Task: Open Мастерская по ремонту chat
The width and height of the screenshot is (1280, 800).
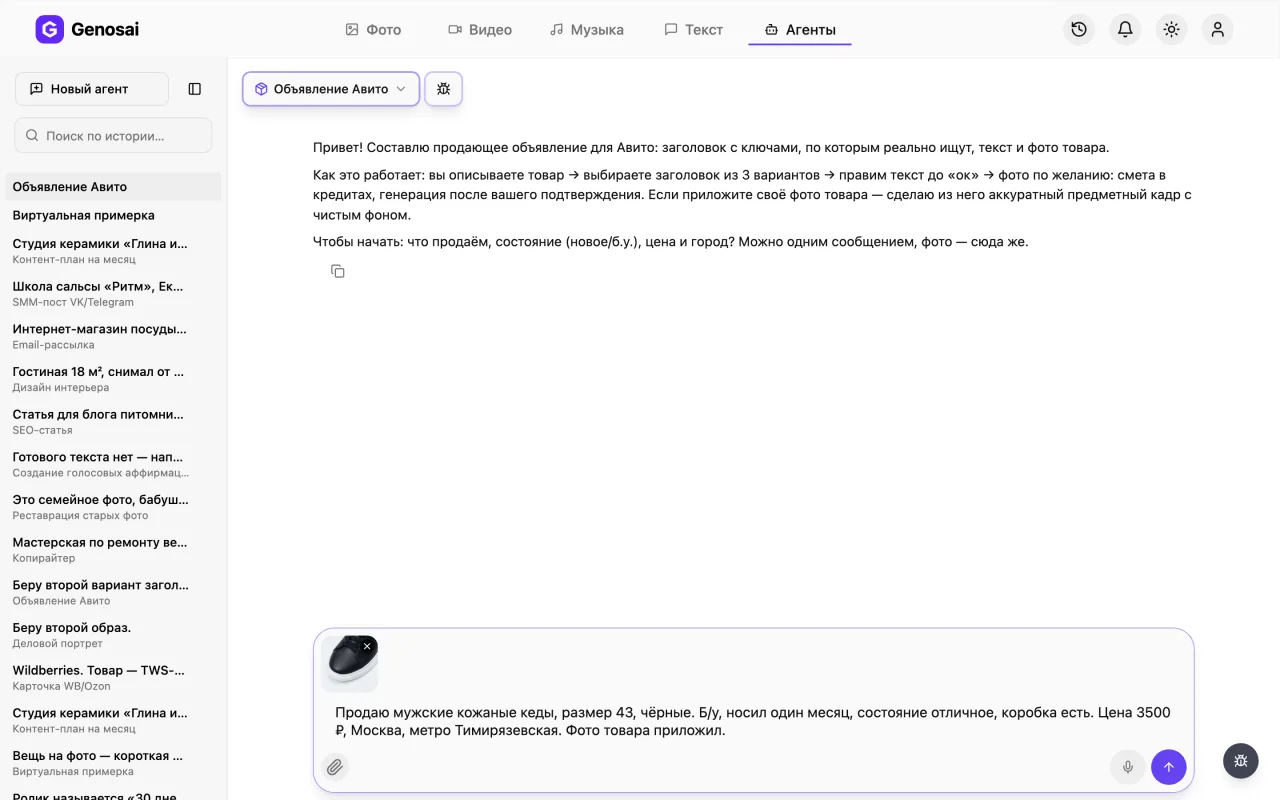Action: (113, 549)
